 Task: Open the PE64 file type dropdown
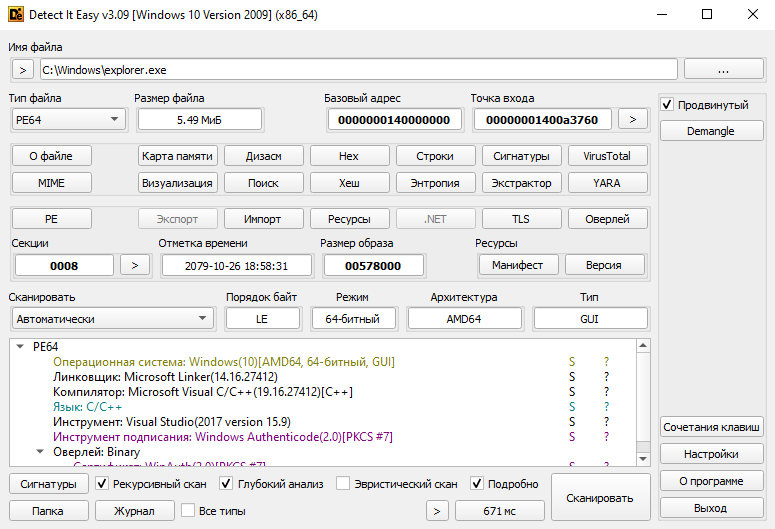coord(66,120)
